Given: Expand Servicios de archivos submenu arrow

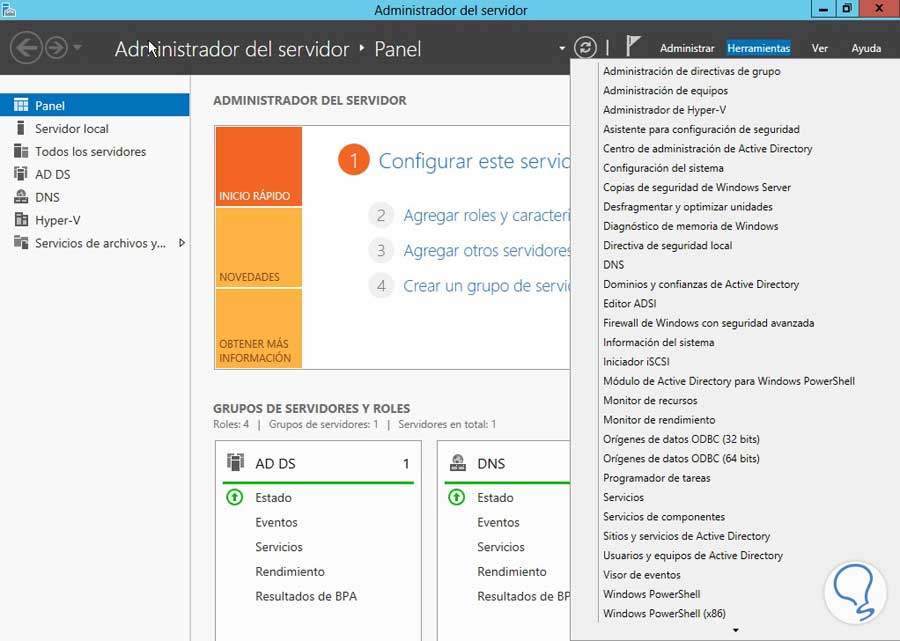Looking at the screenshot, I should [182, 243].
